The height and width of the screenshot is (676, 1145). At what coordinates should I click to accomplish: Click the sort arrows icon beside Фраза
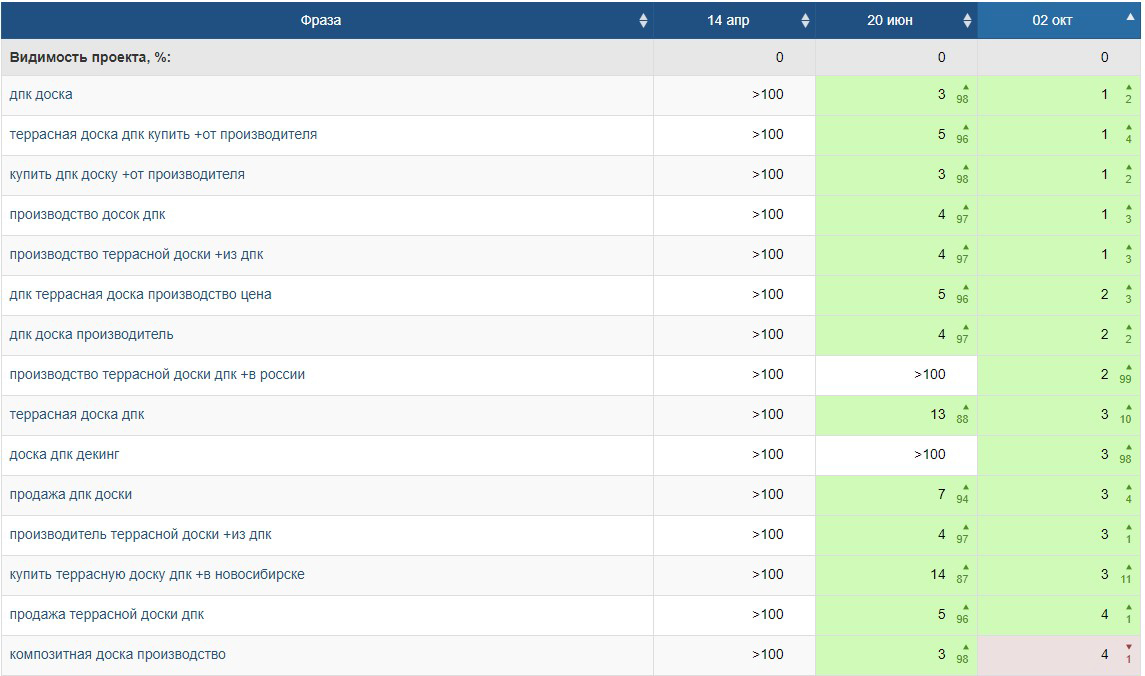(643, 20)
